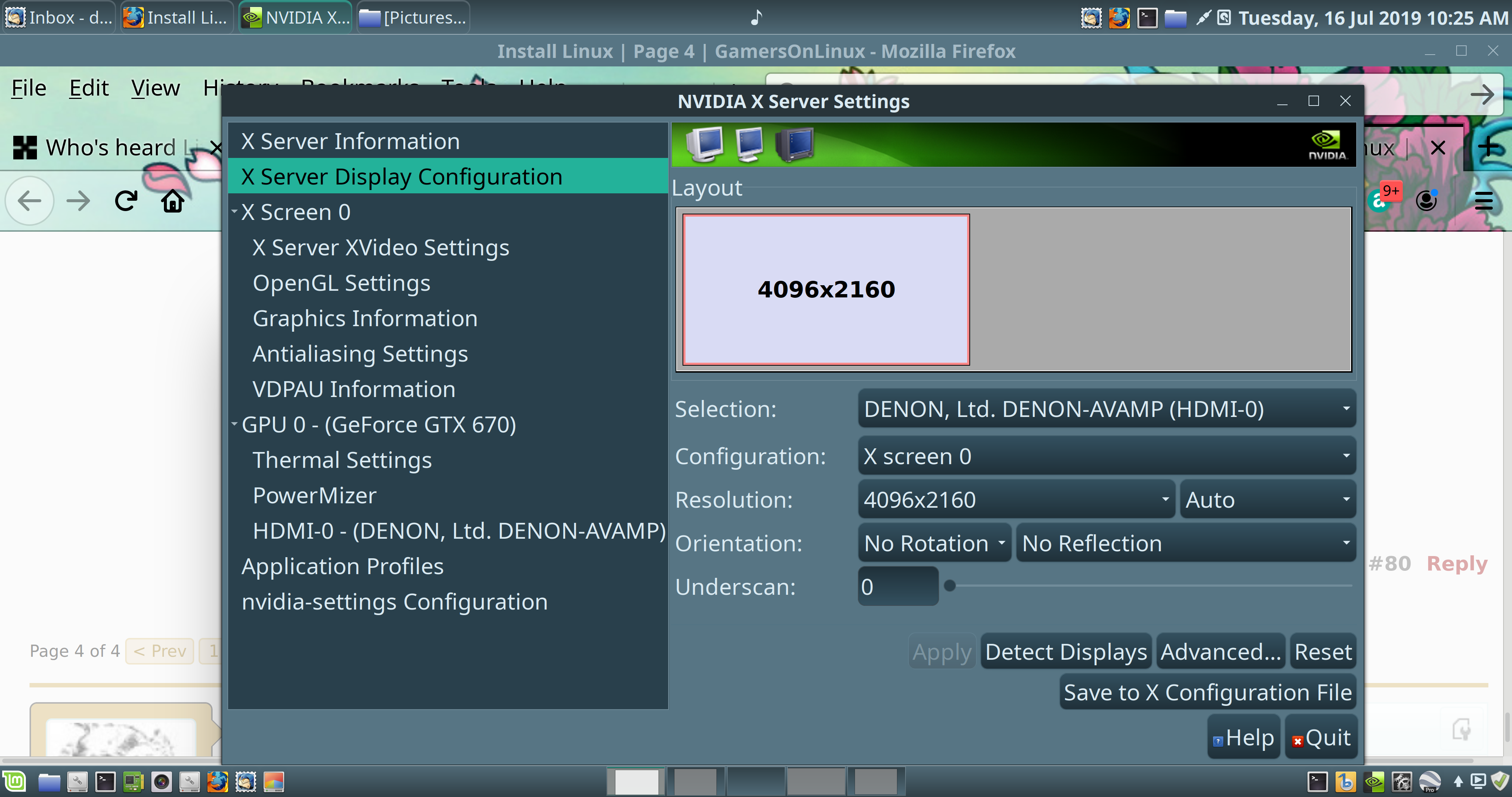1512x797 pixels.
Task: Click the disk drive icon beside the clock
Action: click(x=1224, y=18)
